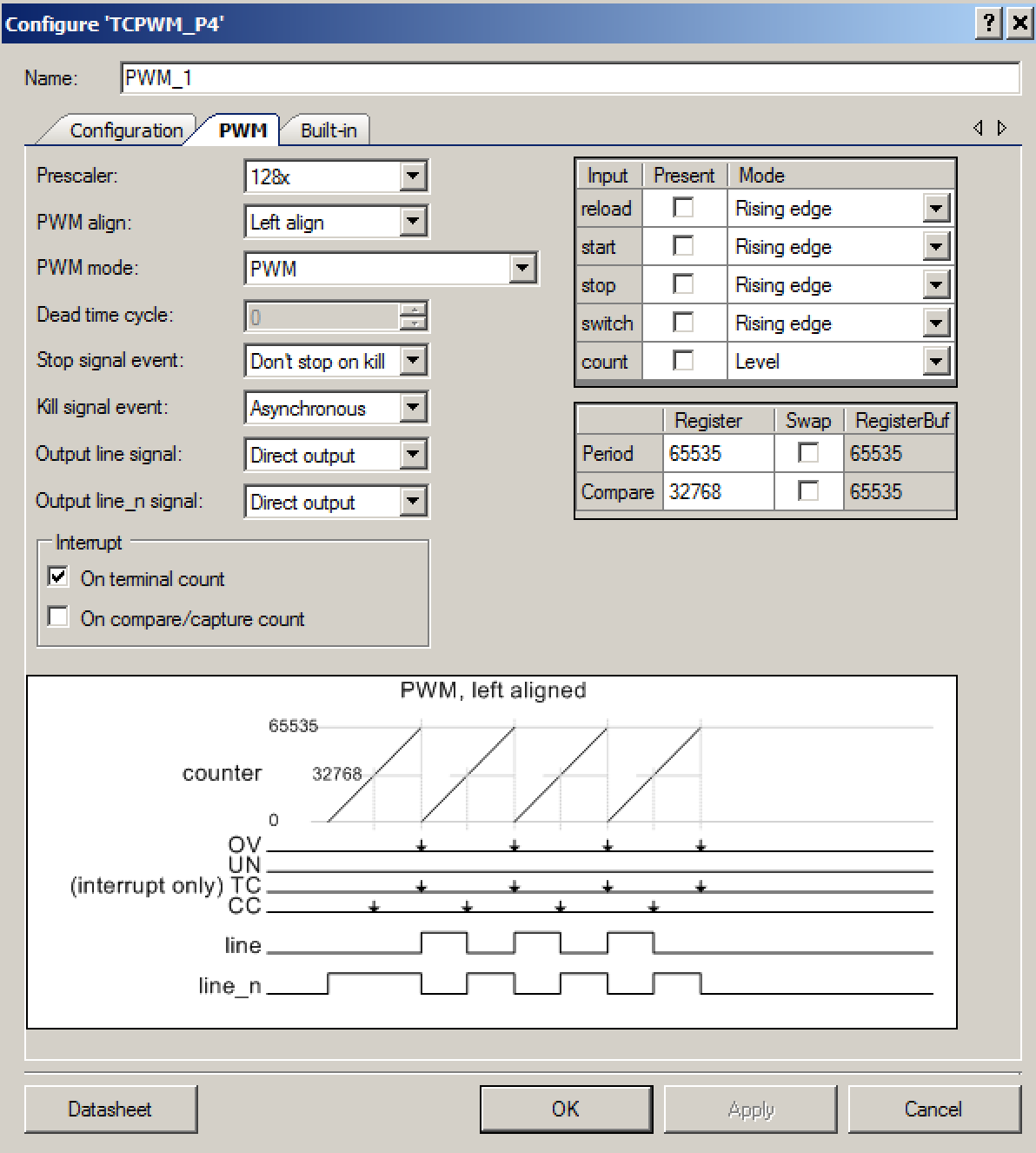The image size is (1036, 1153).
Task: Toggle the Compare Swap checkbox
Action: point(808,490)
